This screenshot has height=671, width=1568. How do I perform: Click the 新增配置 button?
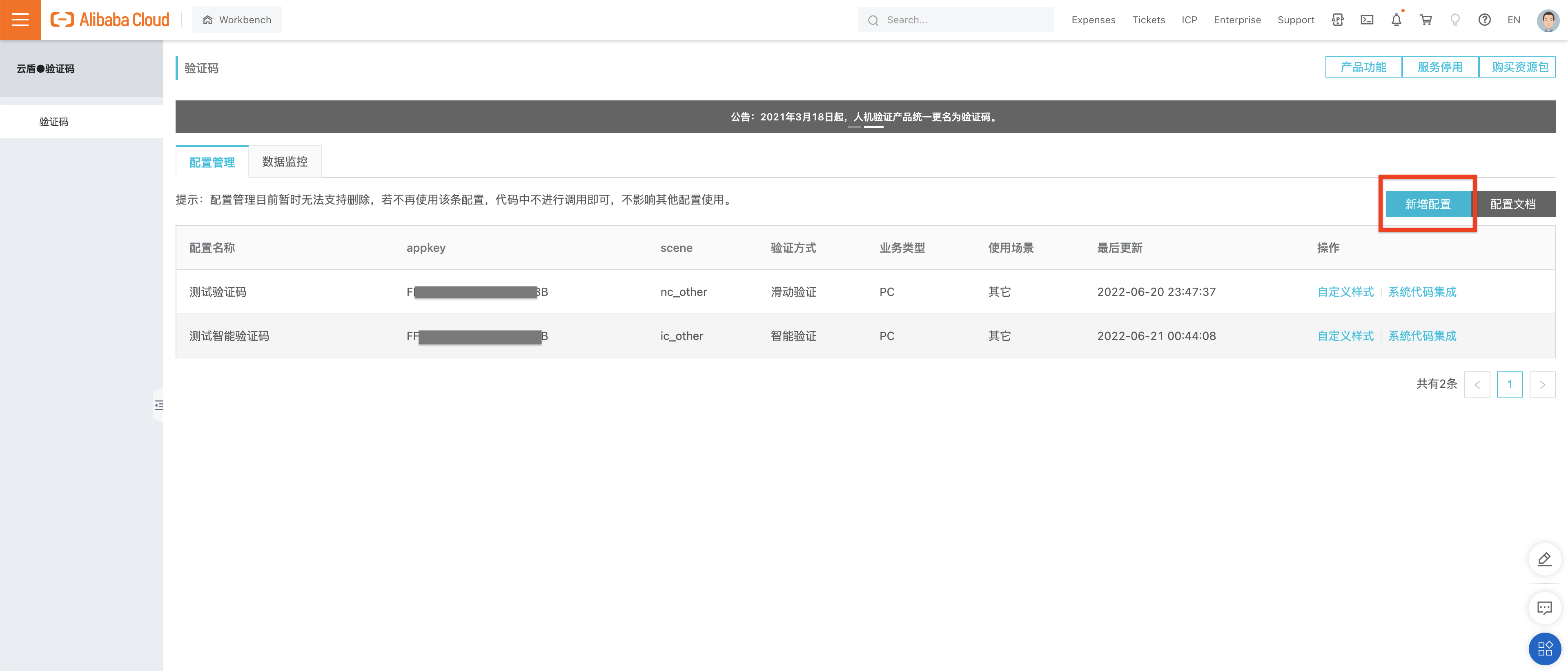point(1428,204)
